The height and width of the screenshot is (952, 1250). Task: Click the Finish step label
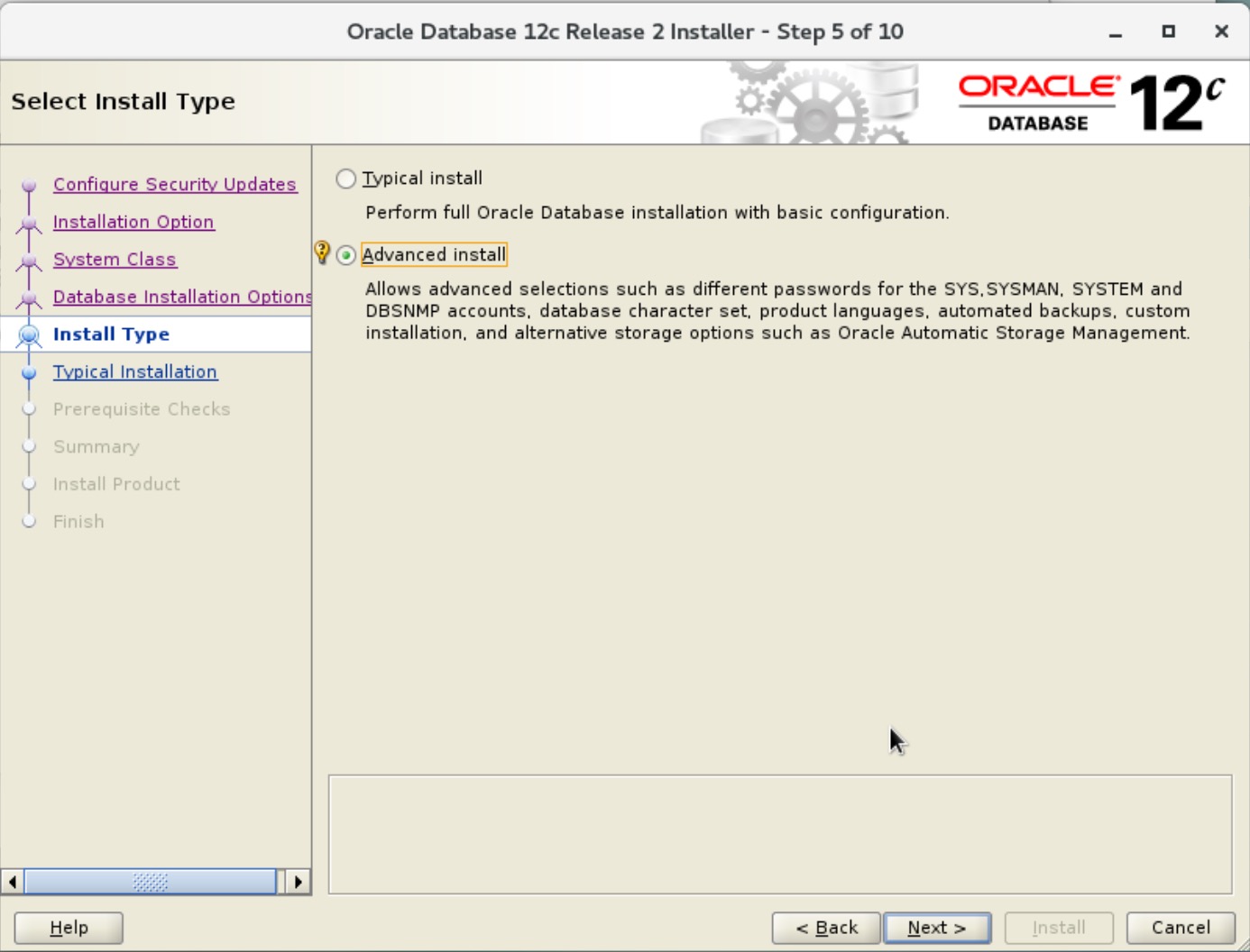click(x=78, y=522)
